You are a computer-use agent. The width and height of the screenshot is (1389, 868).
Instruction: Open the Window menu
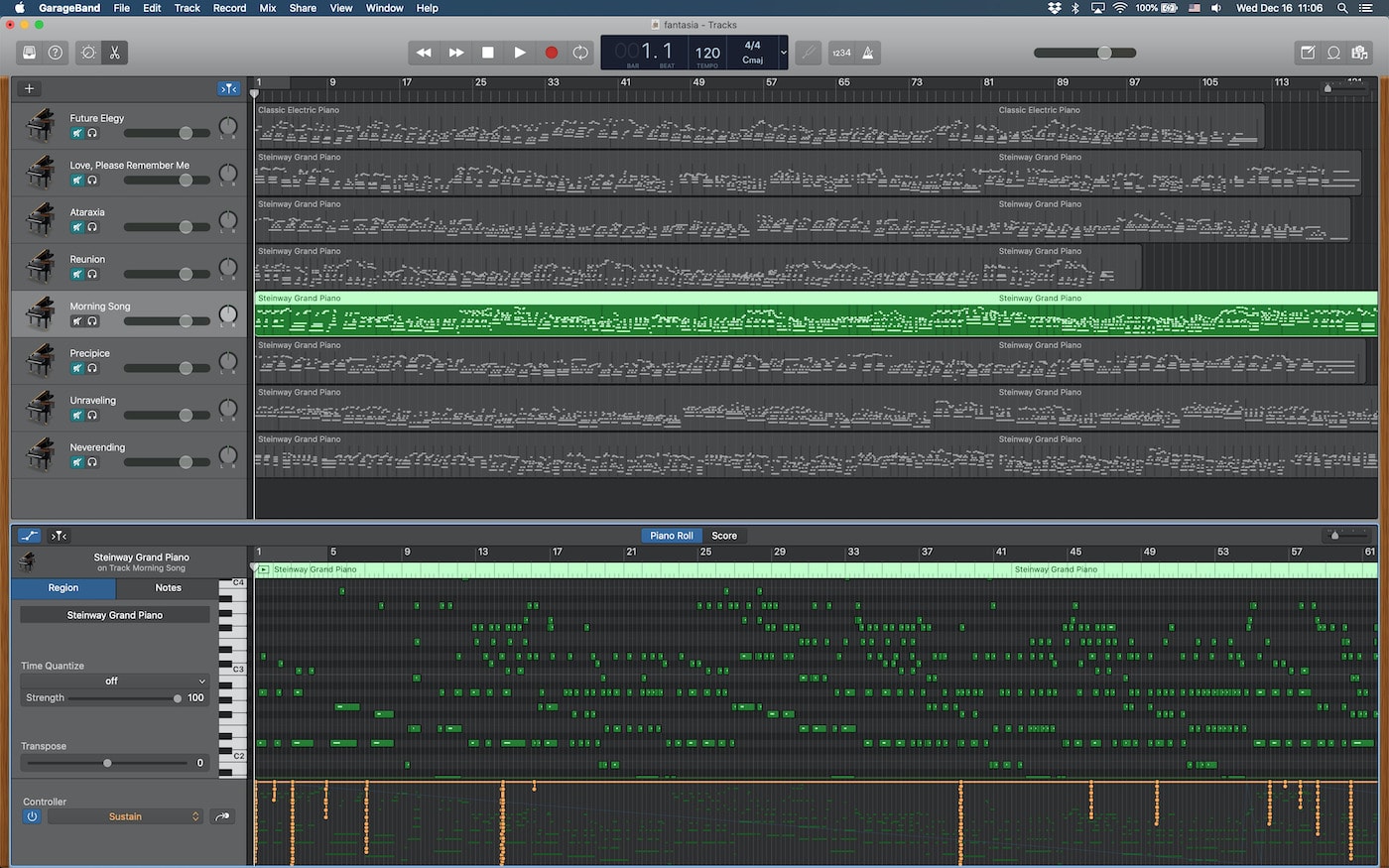pyautogui.click(x=384, y=8)
